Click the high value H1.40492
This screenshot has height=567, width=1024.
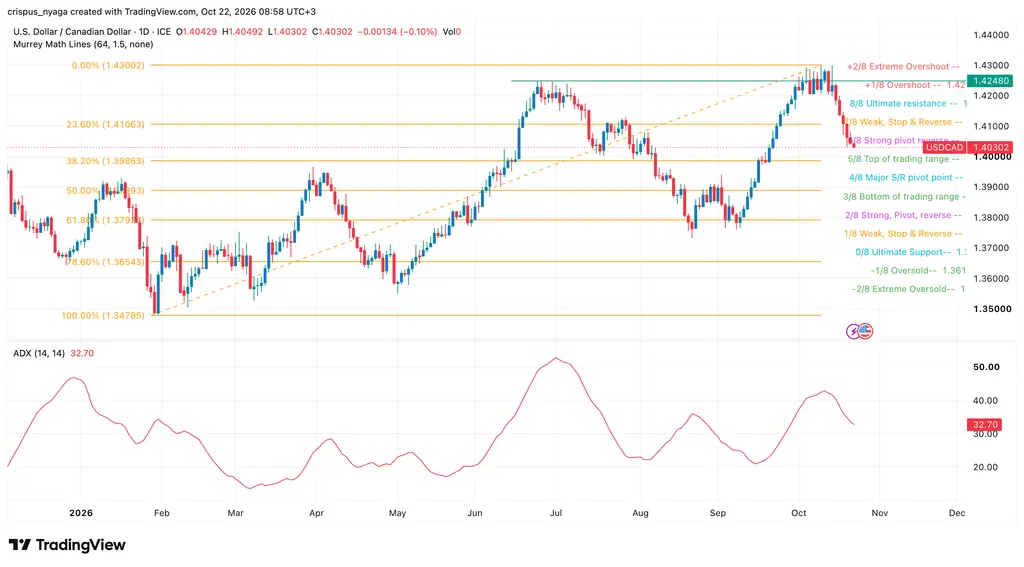[242, 31]
